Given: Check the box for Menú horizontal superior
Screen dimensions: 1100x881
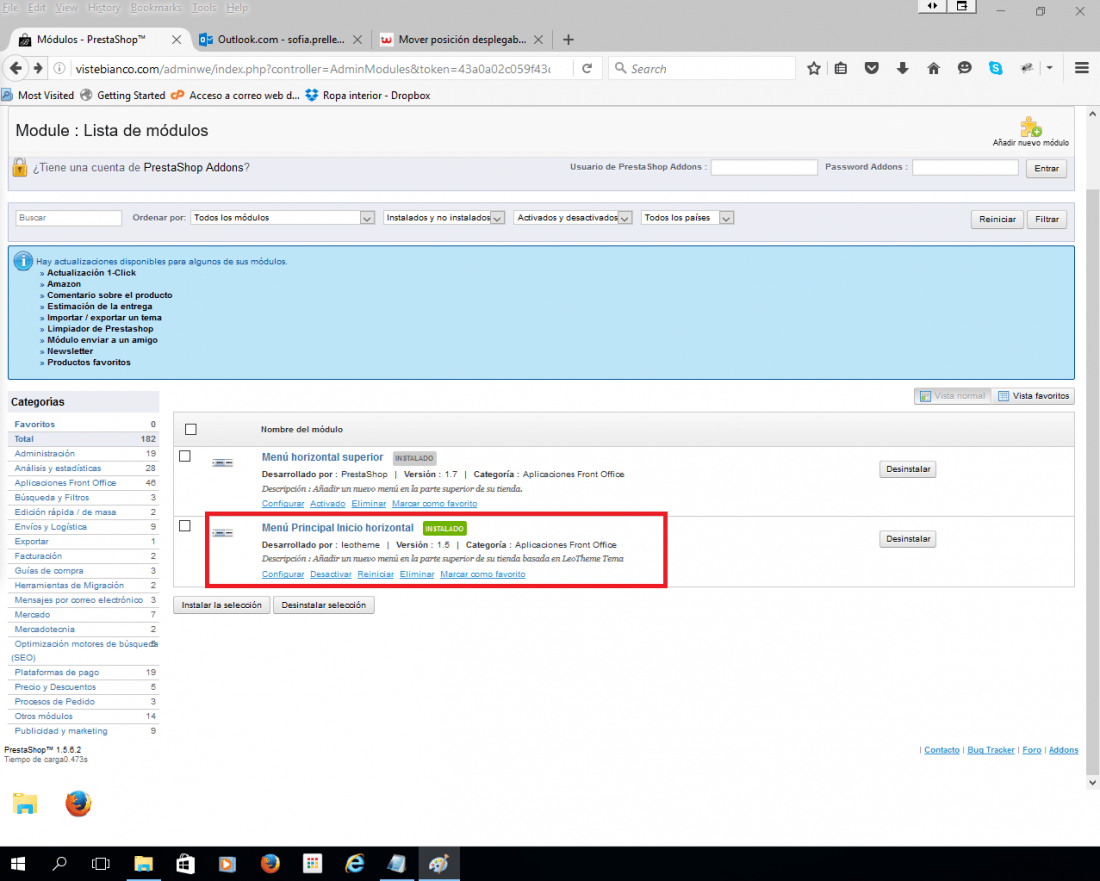Looking at the screenshot, I should click(185, 456).
